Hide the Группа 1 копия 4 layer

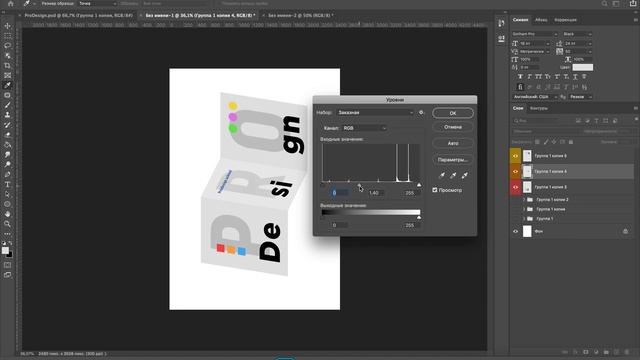(x=515, y=171)
